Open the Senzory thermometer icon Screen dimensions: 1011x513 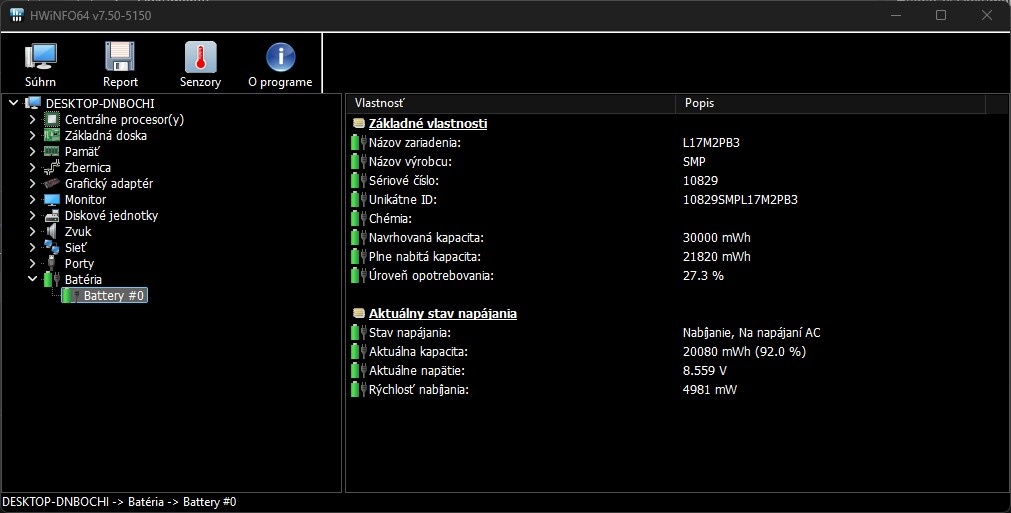[x=200, y=57]
